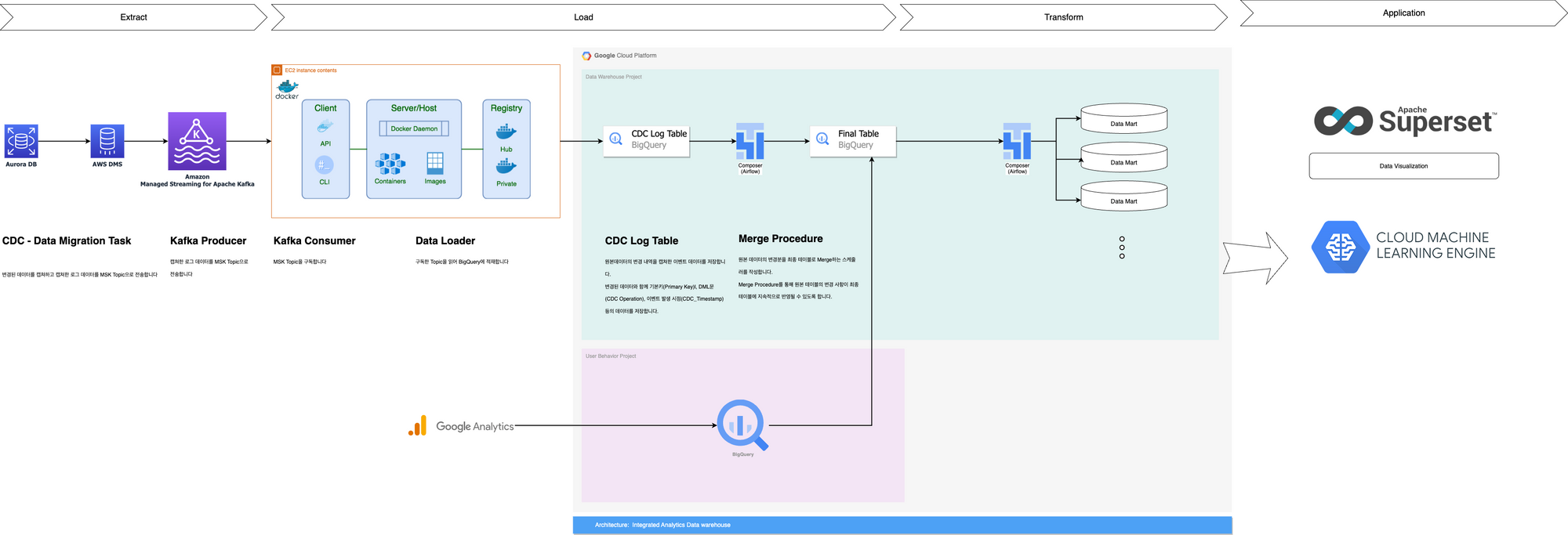Select BigQuery icon in CDC Log Table box
The image size is (1568, 535).
point(616,139)
